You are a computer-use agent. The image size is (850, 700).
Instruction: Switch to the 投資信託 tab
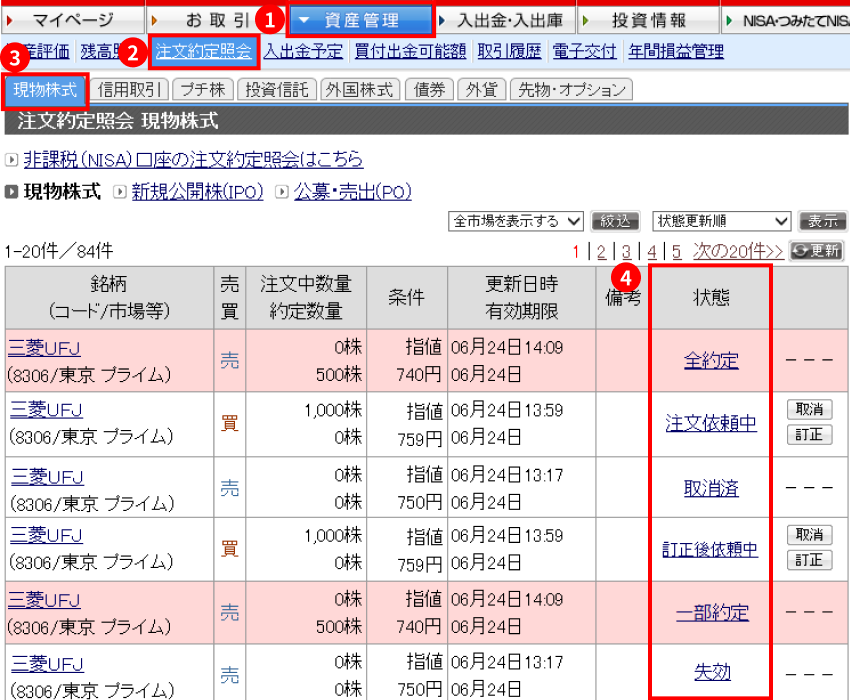(x=277, y=90)
